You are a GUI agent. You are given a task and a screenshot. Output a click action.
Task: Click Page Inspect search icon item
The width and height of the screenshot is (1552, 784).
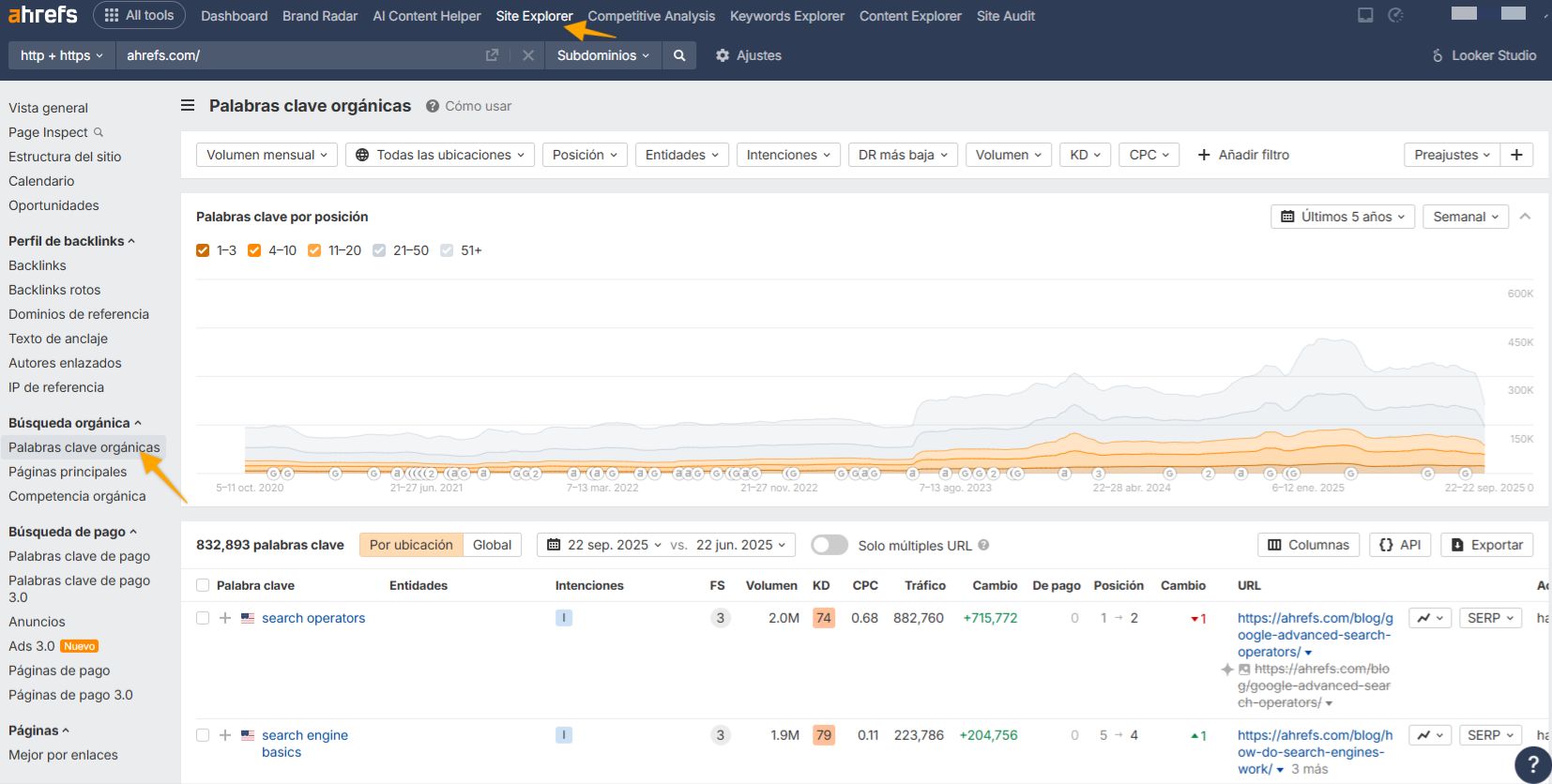pos(55,132)
